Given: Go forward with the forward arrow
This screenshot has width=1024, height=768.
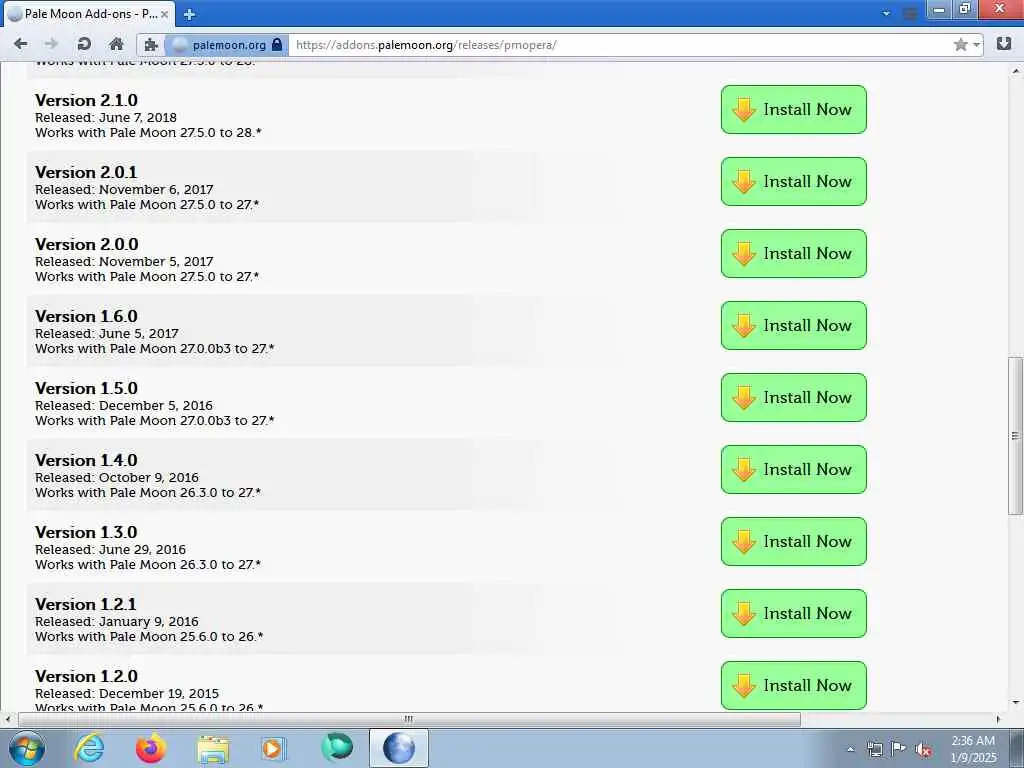Looking at the screenshot, I should [51, 44].
